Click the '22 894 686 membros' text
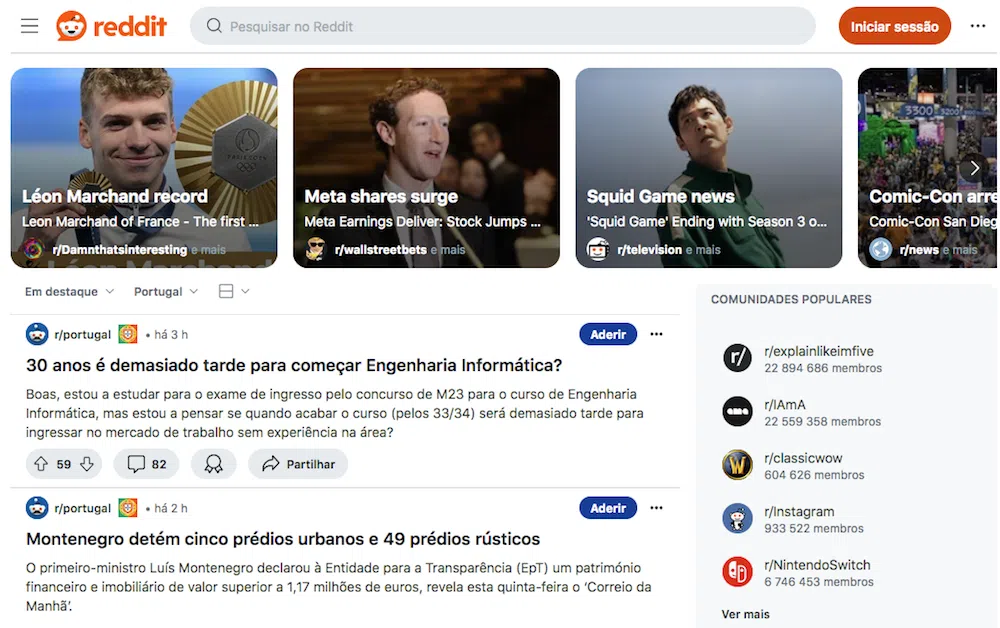This screenshot has height=628, width=1000. [823, 369]
